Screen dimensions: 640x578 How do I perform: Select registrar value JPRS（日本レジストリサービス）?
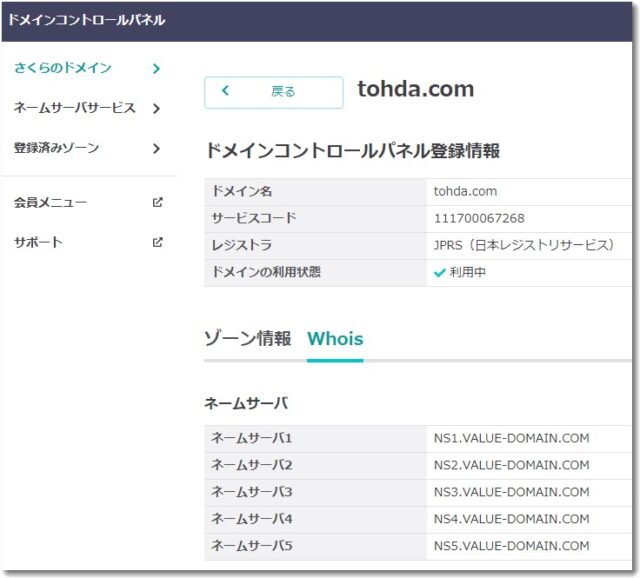click(524, 245)
